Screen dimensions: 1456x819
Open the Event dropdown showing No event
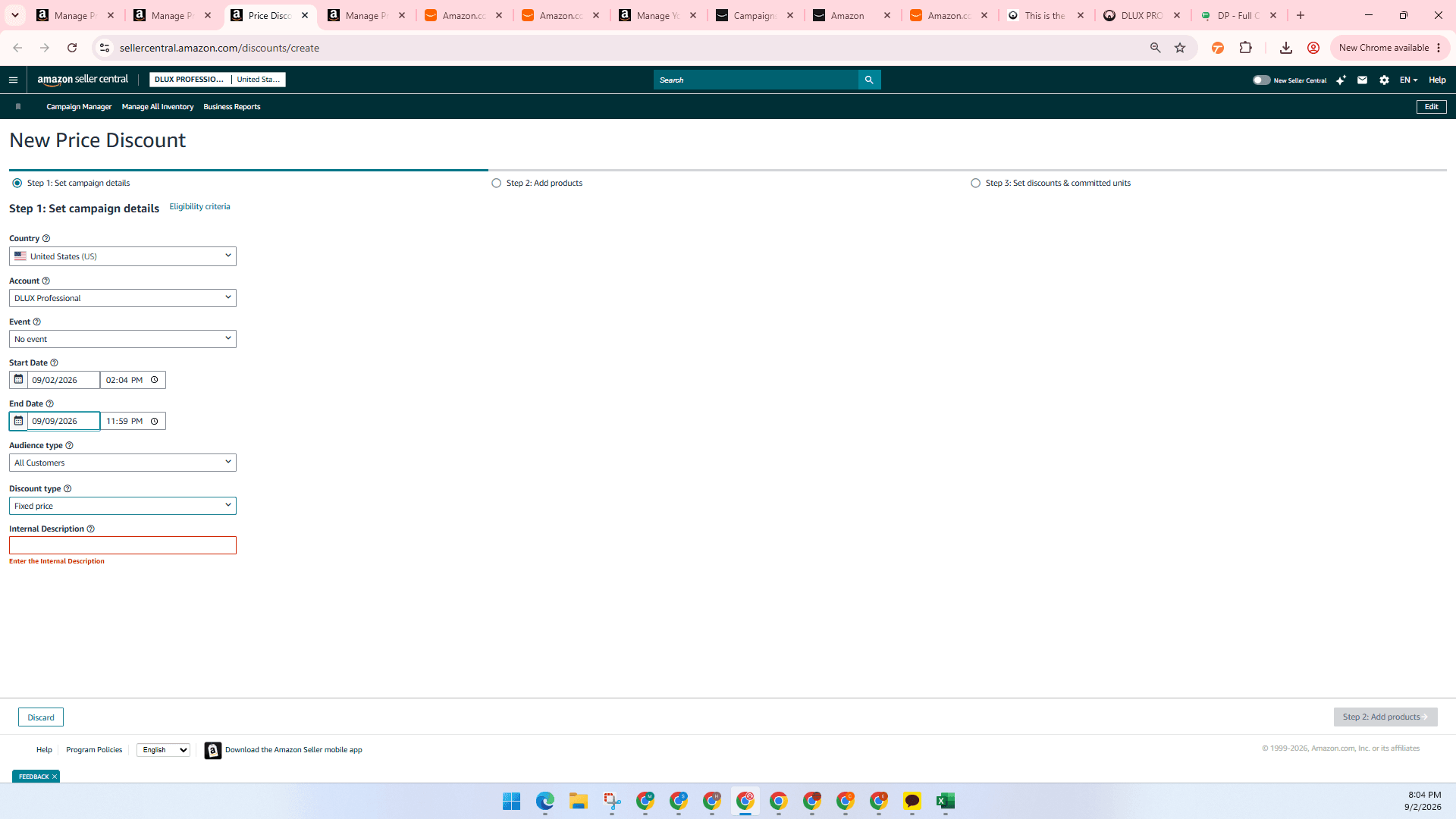(x=123, y=339)
